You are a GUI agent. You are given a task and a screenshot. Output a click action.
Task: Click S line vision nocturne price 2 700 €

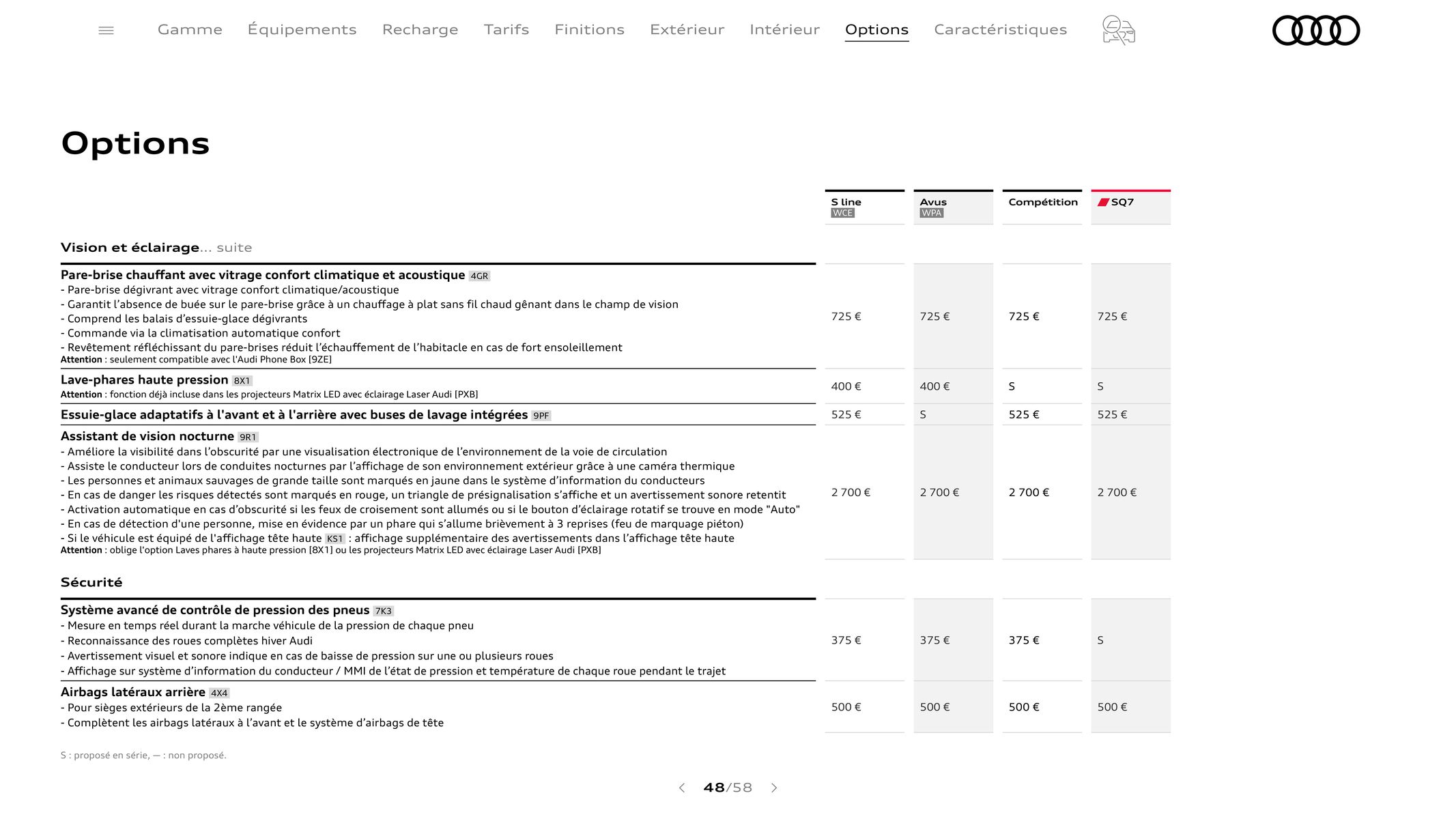851,493
